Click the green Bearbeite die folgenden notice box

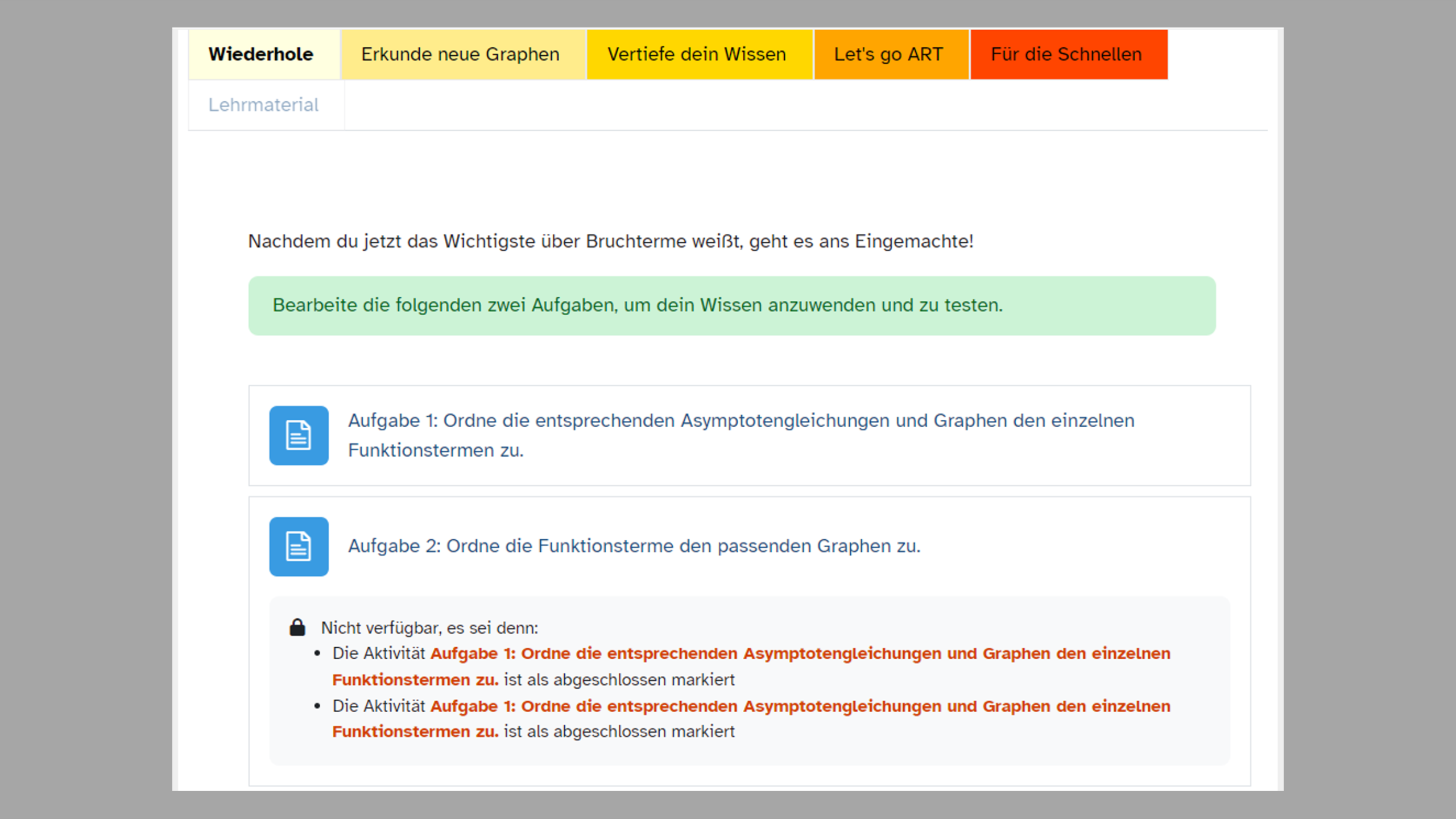tap(731, 305)
